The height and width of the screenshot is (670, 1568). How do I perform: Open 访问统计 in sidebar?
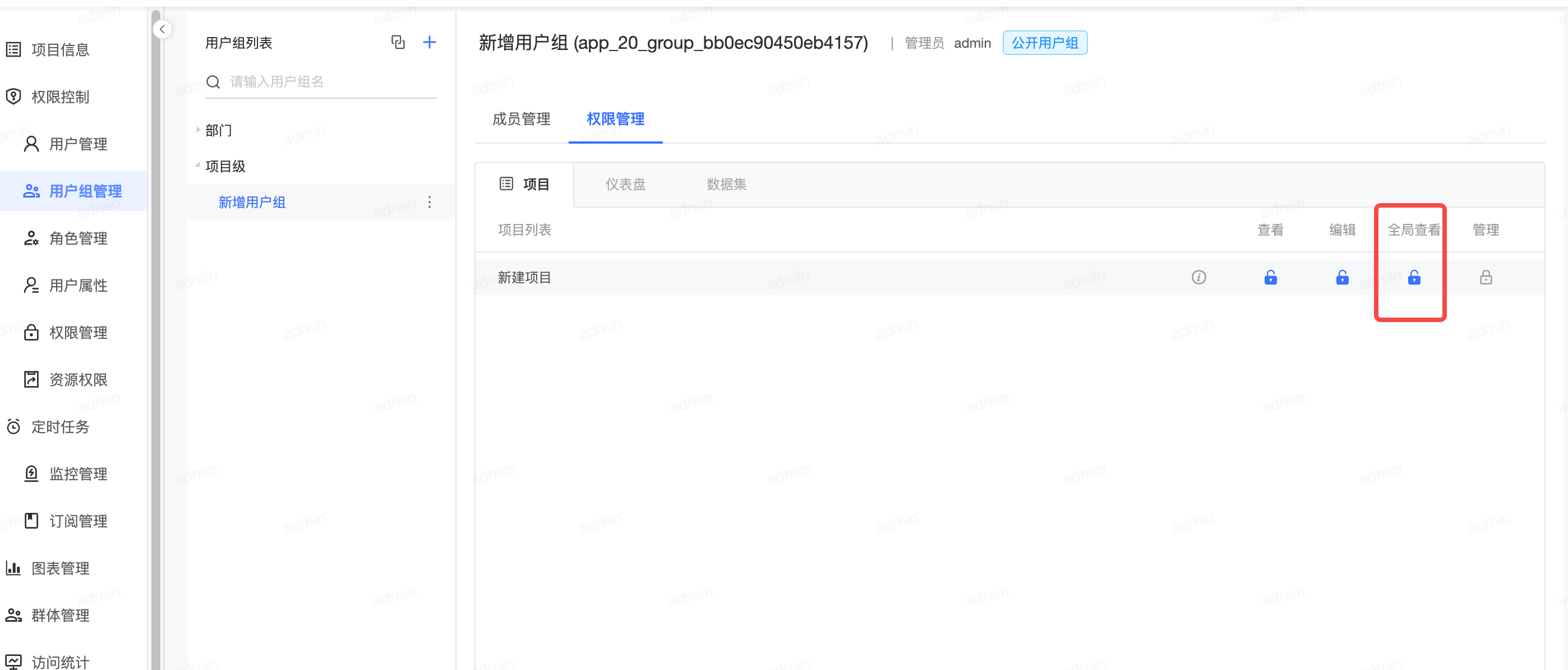pos(61,662)
